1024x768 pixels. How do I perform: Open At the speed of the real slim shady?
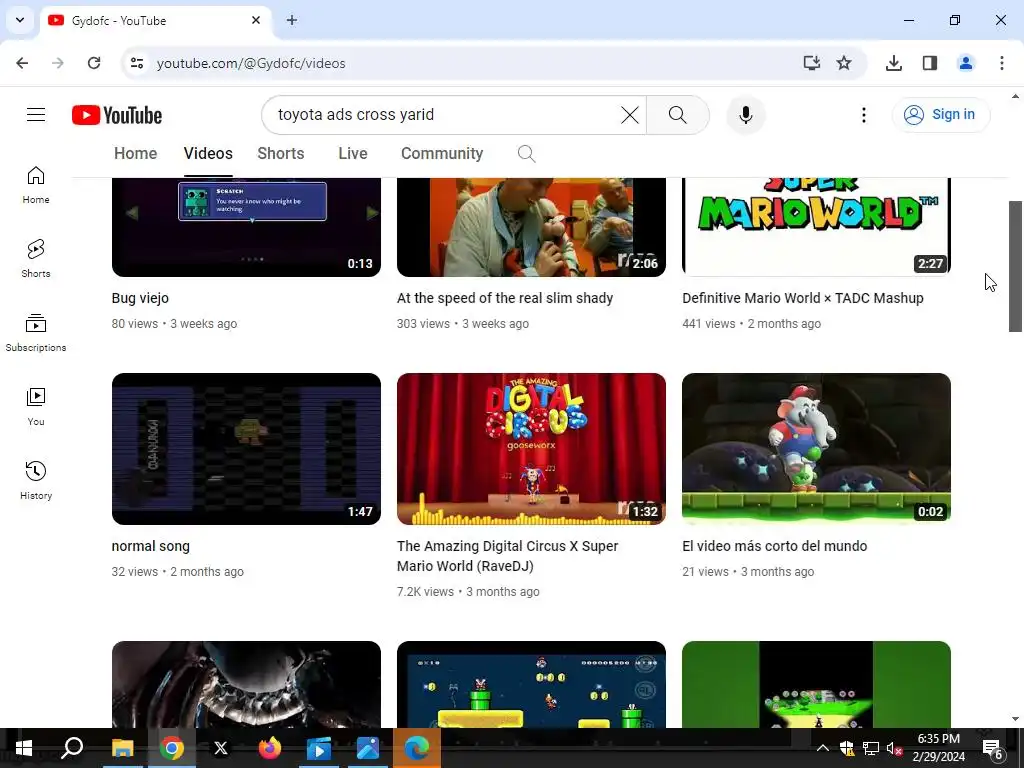[x=505, y=298]
